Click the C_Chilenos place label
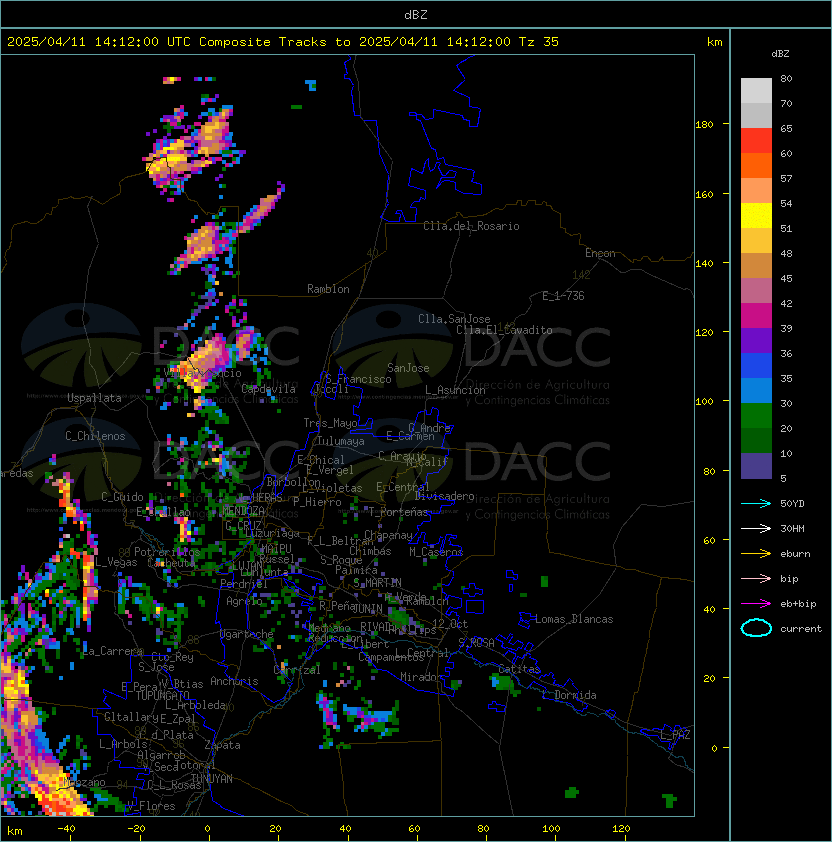832x842 pixels. coord(95,436)
